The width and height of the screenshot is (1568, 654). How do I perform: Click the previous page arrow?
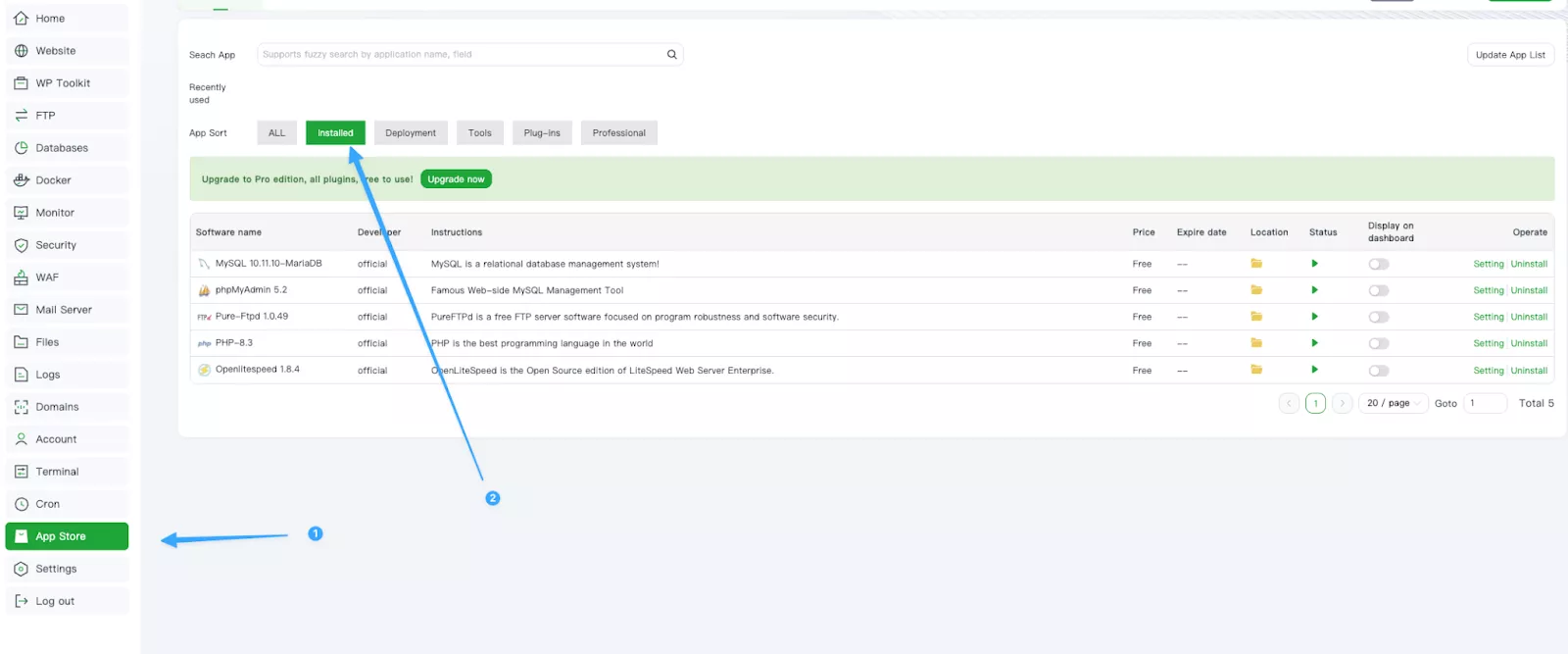point(1289,403)
